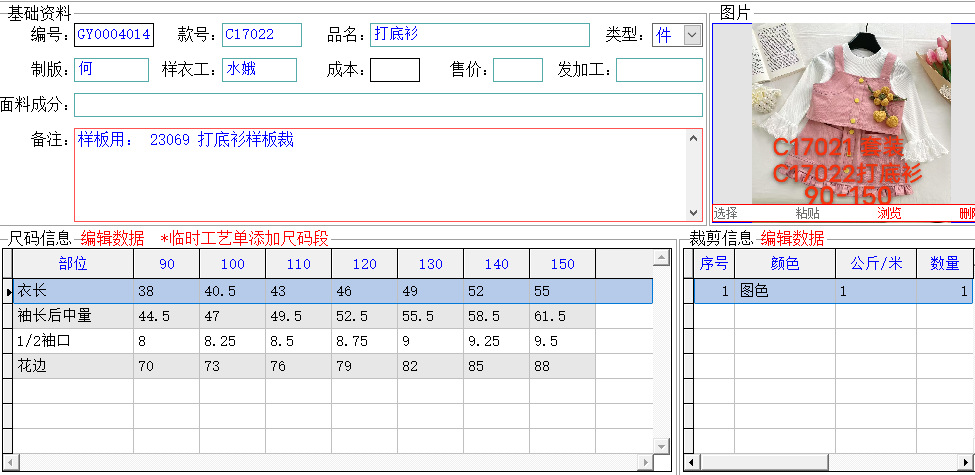Click 编辑数据 link next to 尺码信息
Screen dimensions: 975x475
[112, 238]
